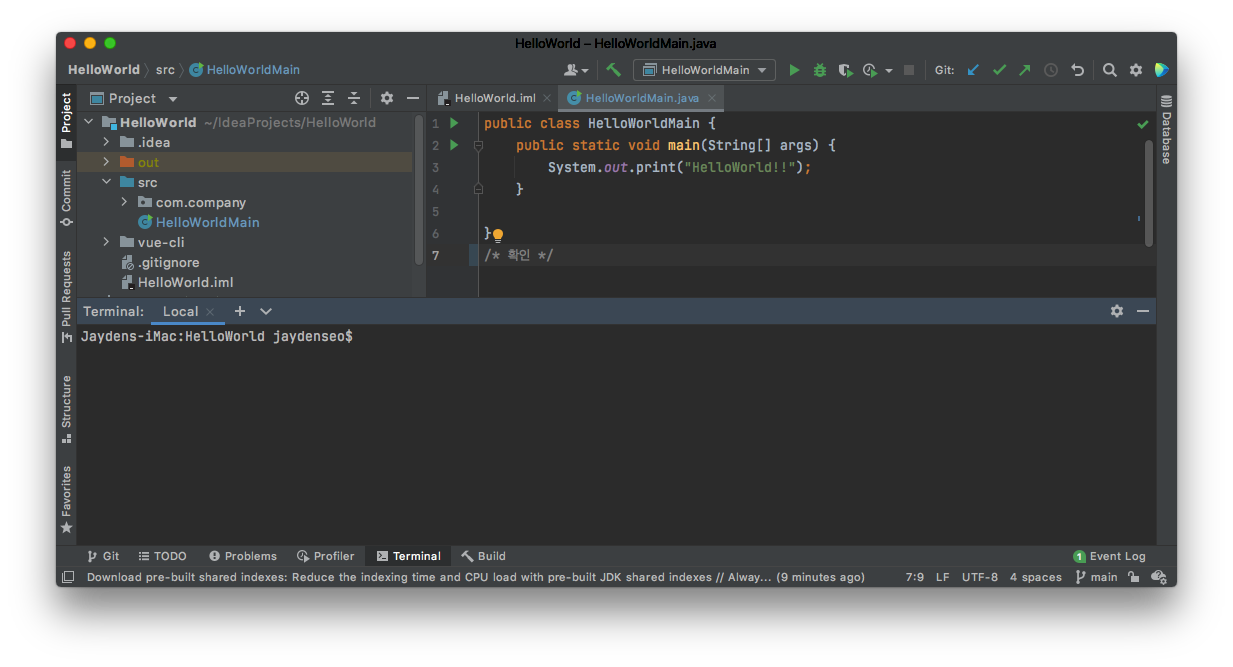
Task: Toggle tool window bars icon in status bar
Action: tap(68, 577)
